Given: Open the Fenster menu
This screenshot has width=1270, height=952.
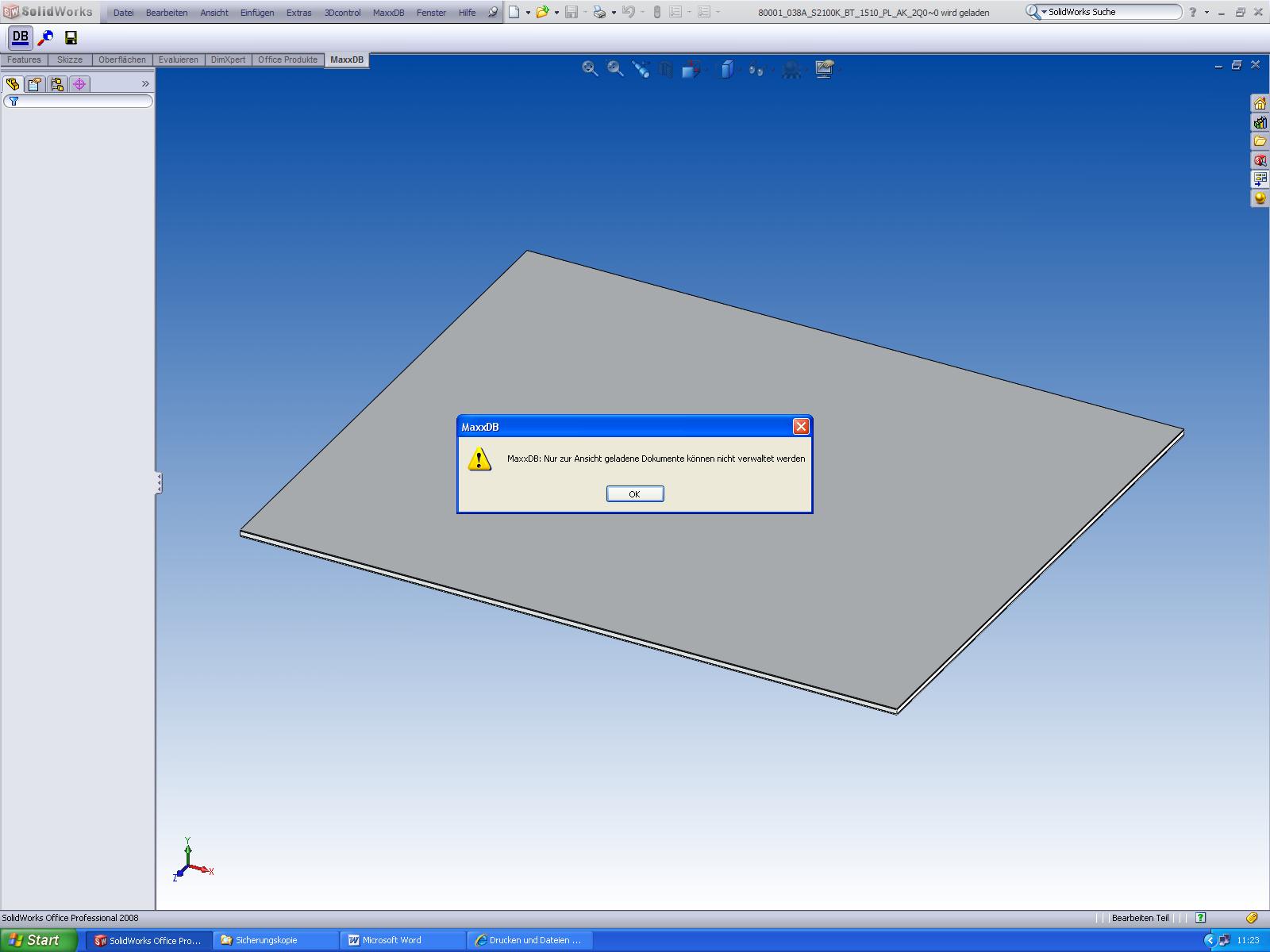Looking at the screenshot, I should coord(431,13).
